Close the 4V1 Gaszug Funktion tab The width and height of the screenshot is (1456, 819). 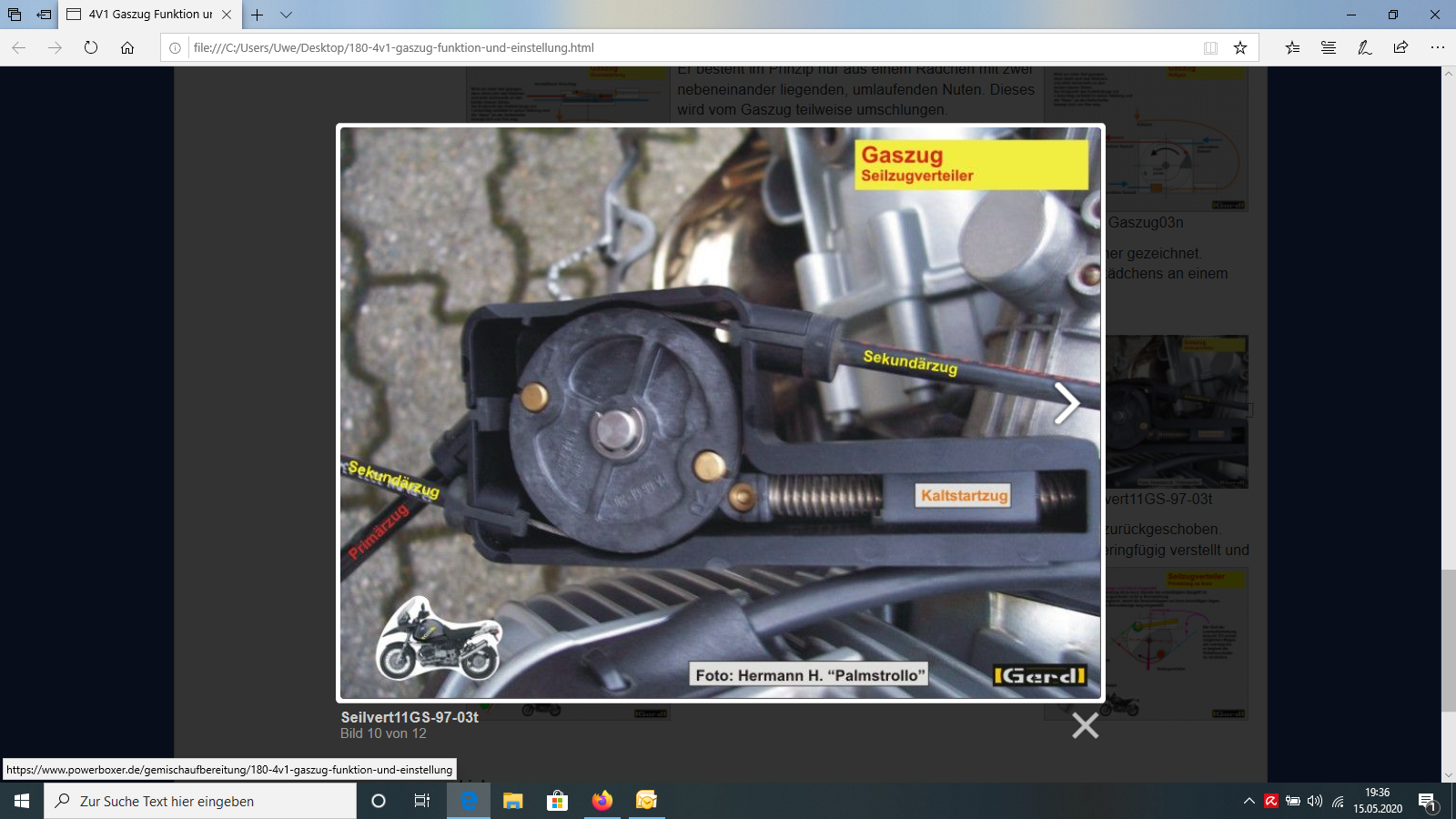[227, 15]
